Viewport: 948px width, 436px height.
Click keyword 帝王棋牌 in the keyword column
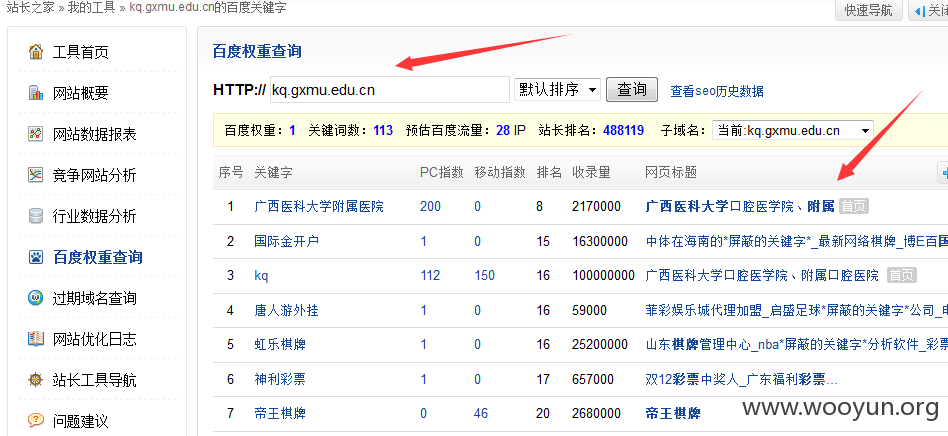[x=280, y=414]
